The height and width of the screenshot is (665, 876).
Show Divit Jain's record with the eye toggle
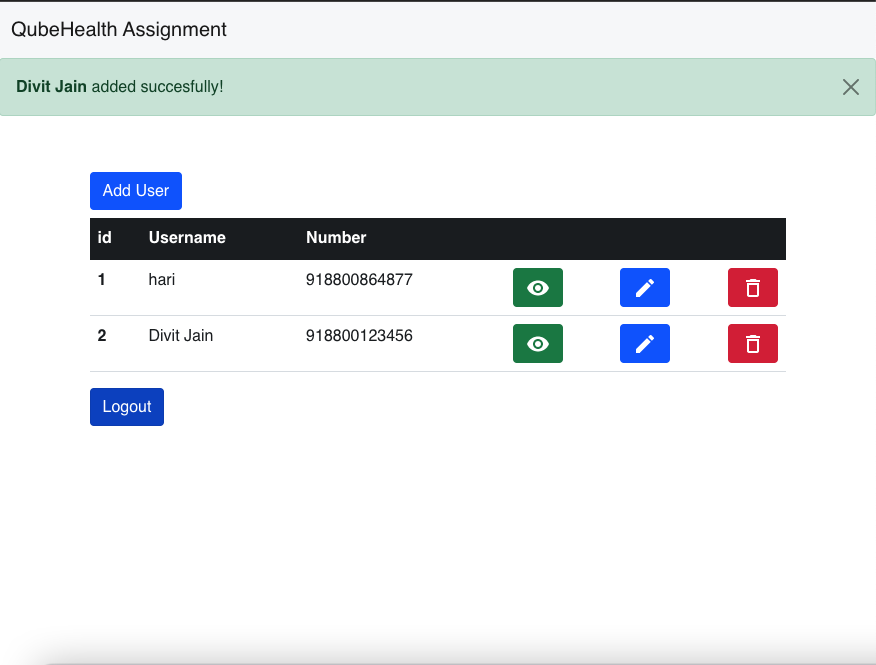coord(538,343)
